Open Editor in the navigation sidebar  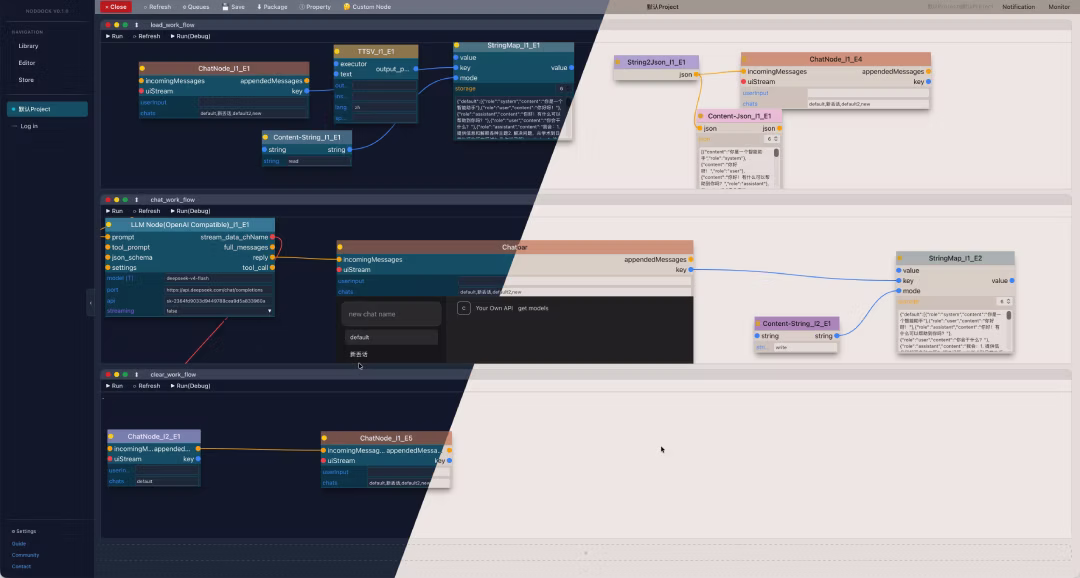point(27,63)
